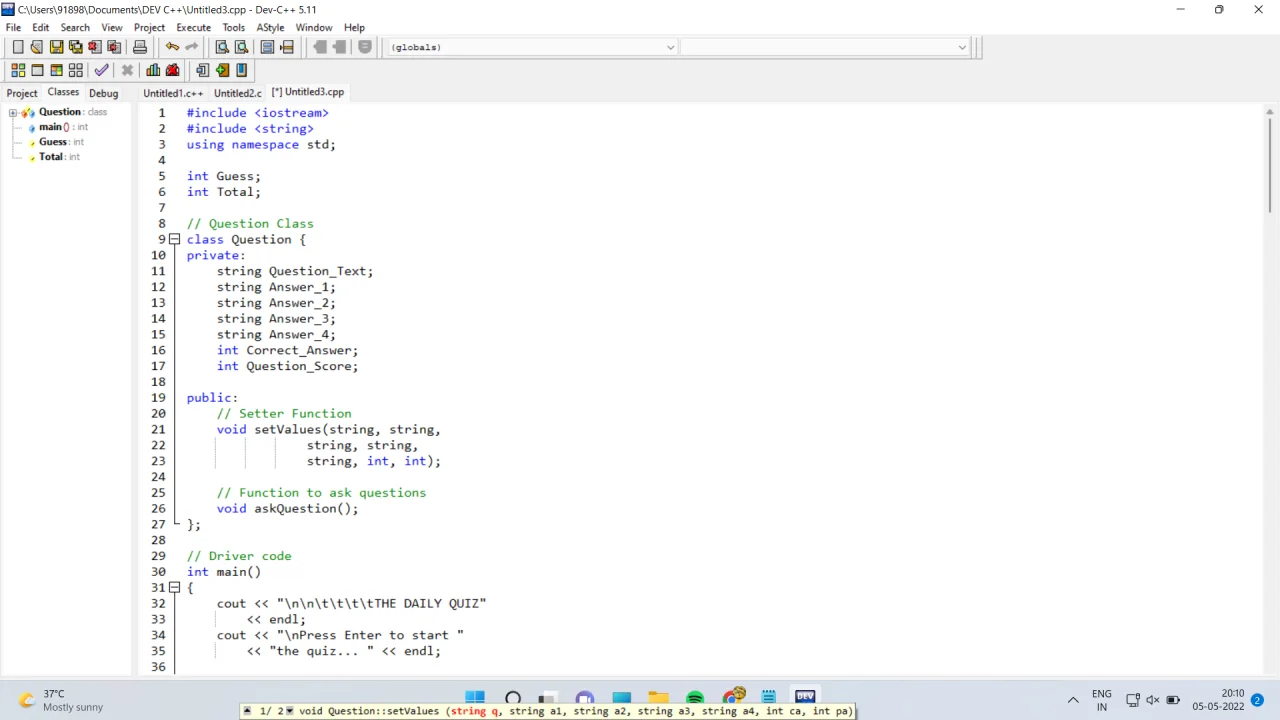Viewport: 1280px width, 720px height.
Task: Click the Open file toolbar icon
Action: pyautogui.click(x=37, y=47)
